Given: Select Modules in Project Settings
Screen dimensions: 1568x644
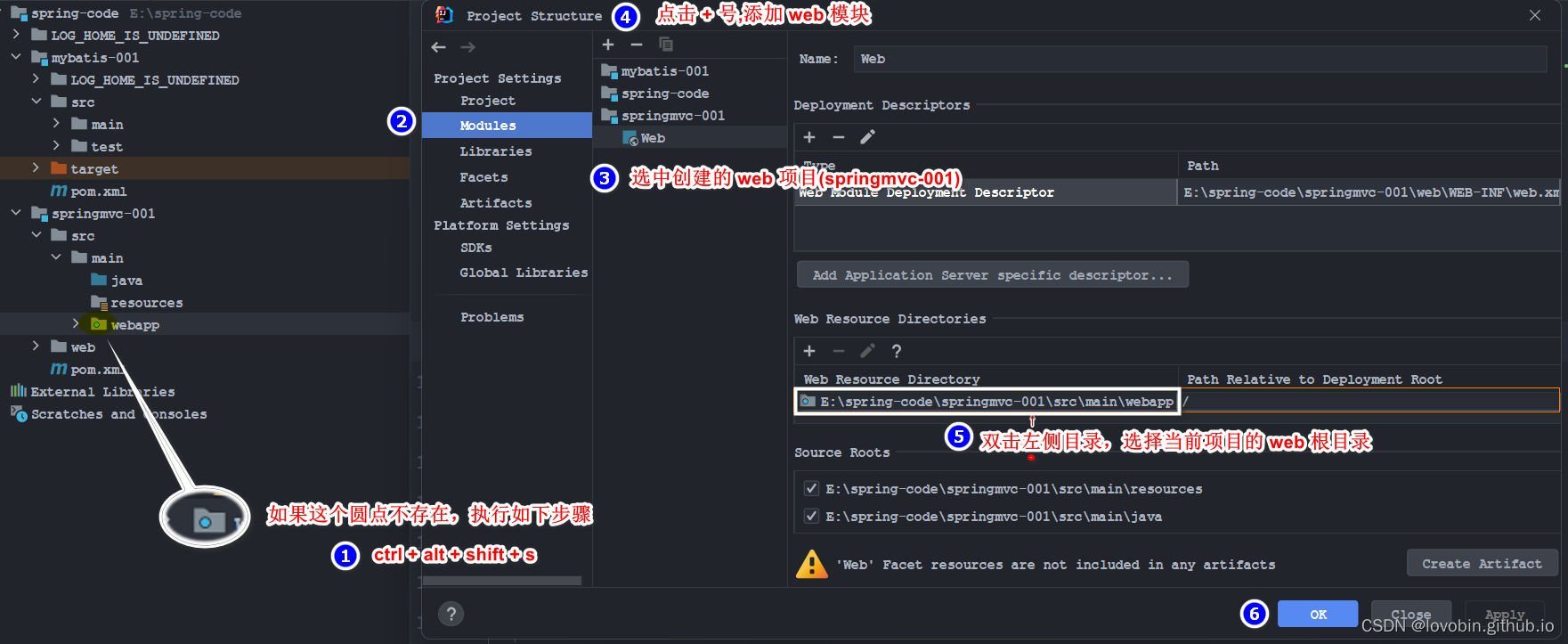Looking at the screenshot, I should [507, 126].
